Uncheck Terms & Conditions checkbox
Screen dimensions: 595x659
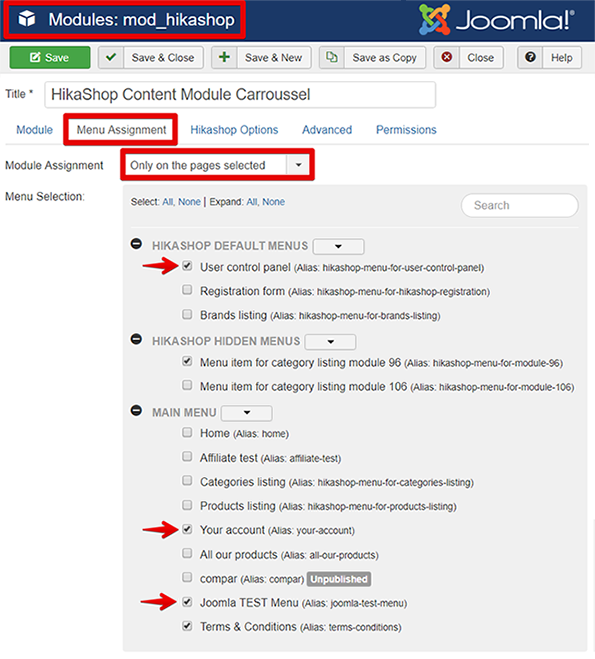(187, 626)
